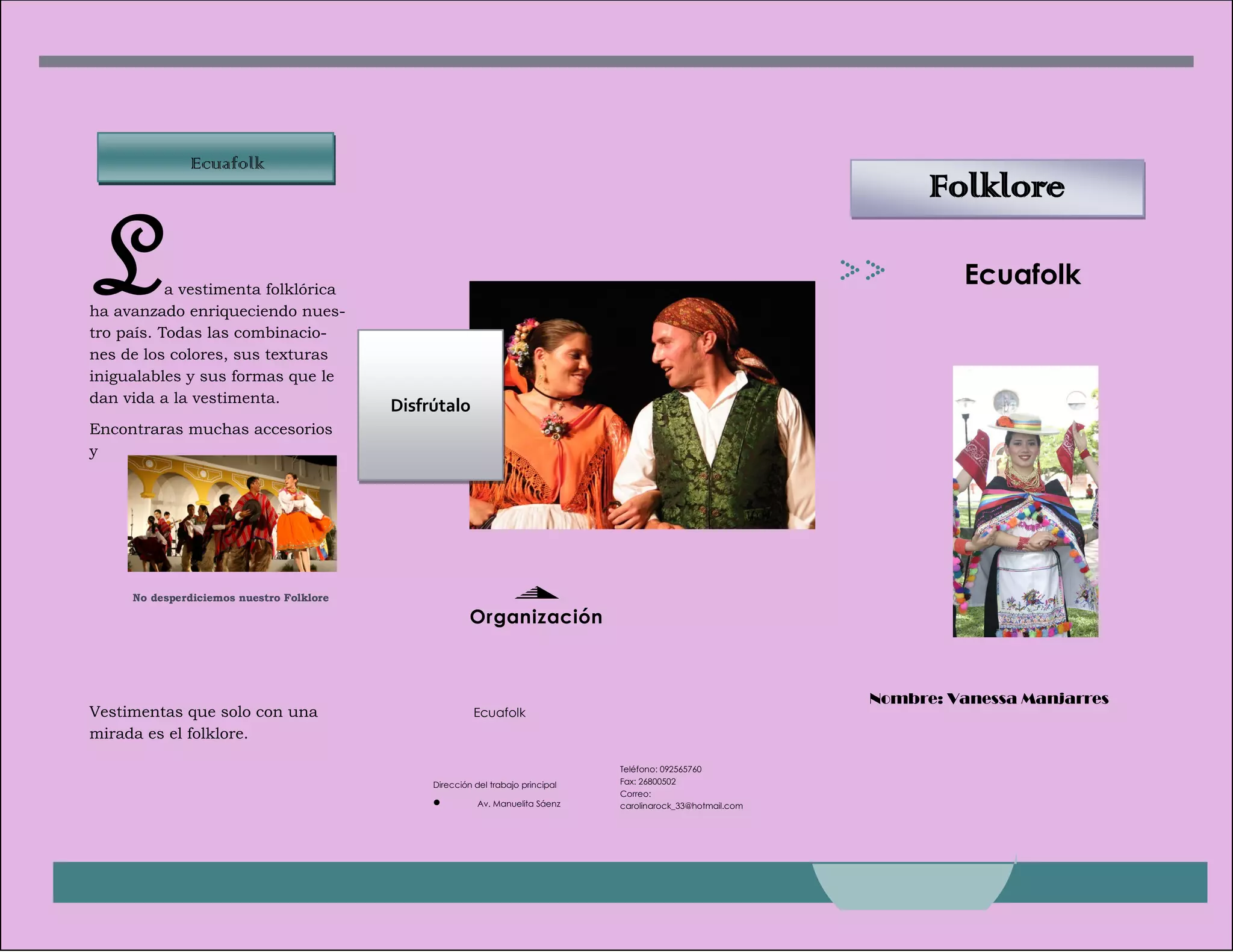Click the large decorative letter L
The height and width of the screenshot is (952, 1233).
129,256
